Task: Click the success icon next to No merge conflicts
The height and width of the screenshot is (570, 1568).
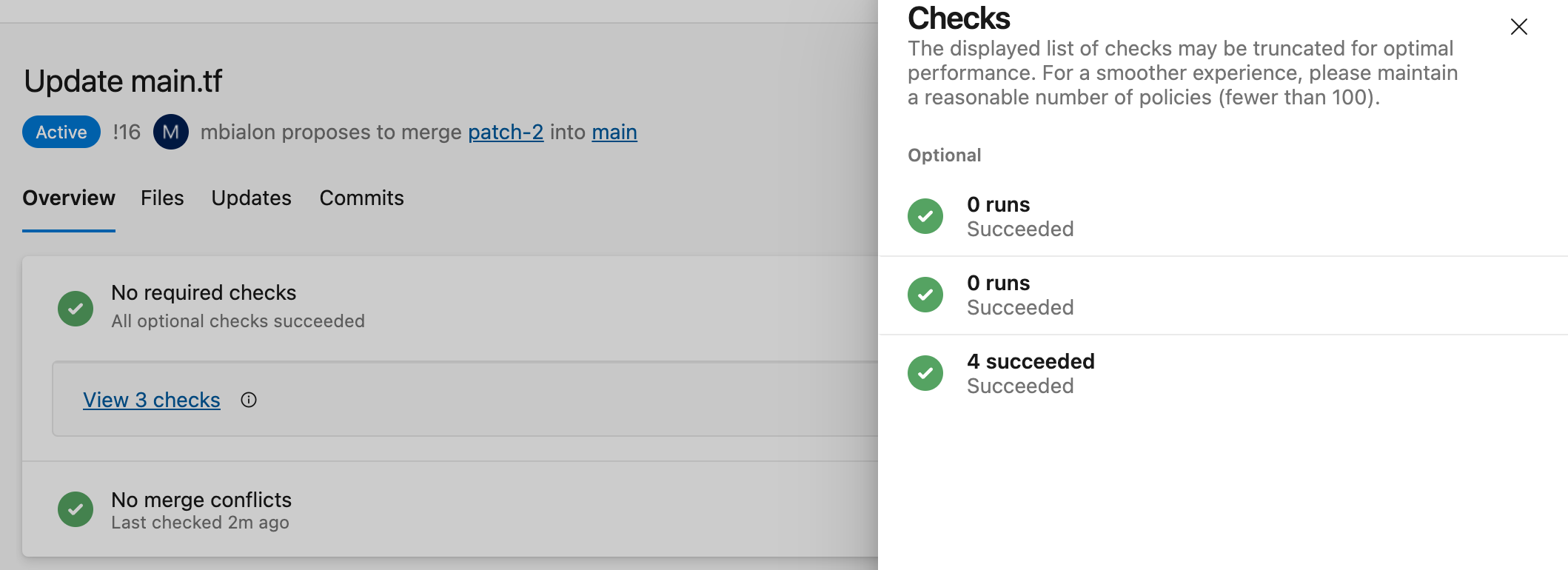Action: (75, 509)
